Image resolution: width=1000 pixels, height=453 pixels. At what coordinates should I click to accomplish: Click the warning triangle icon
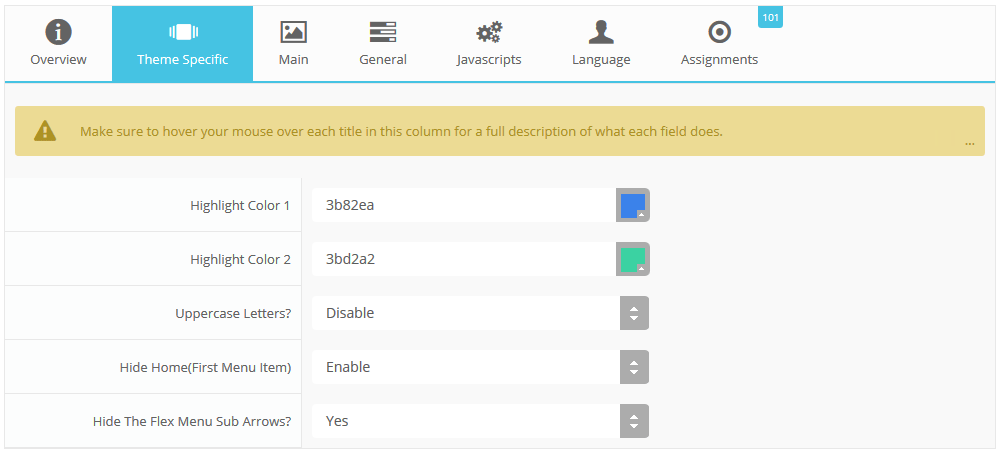45,131
